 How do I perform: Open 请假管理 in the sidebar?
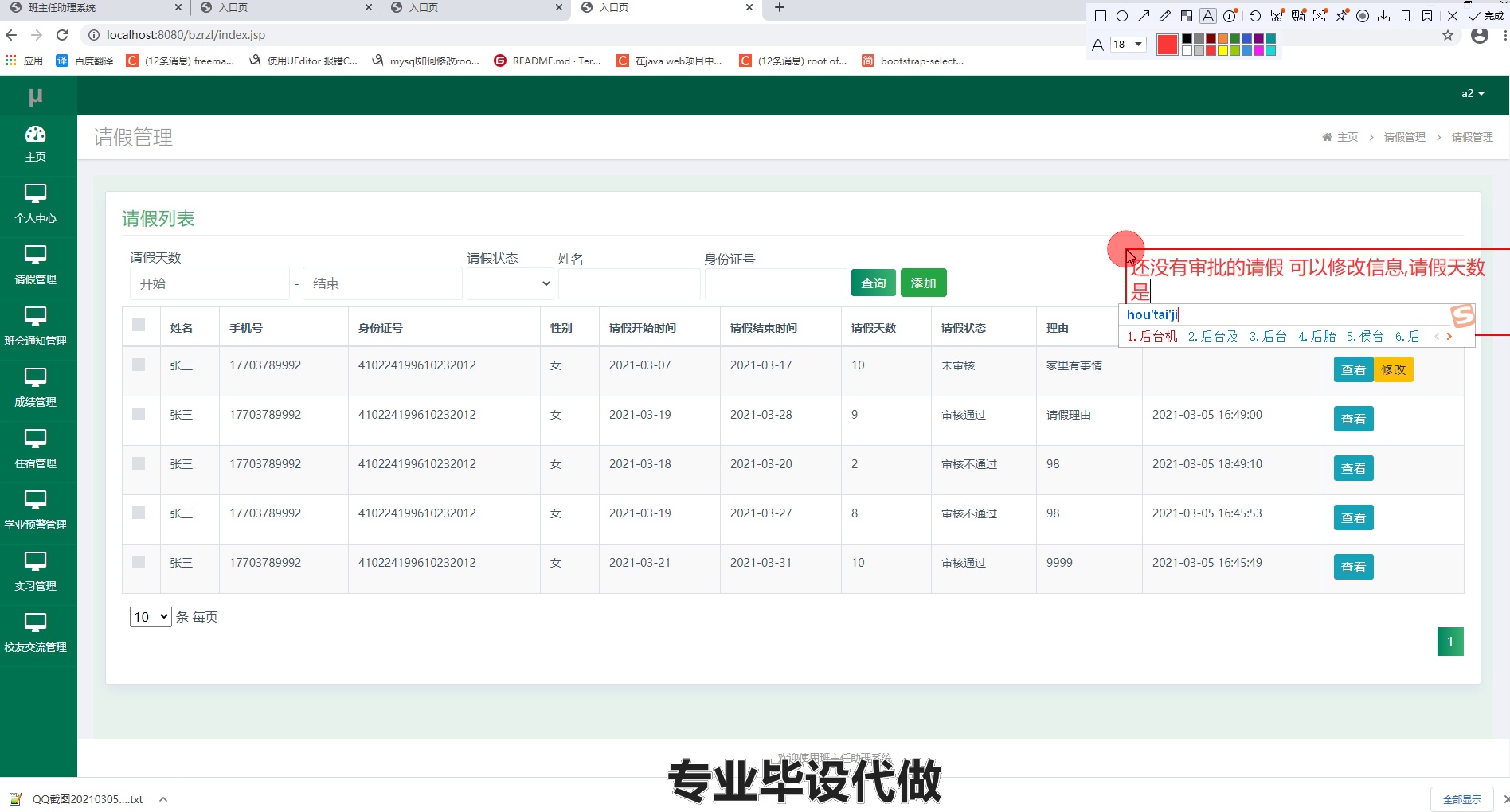tap(36, 266)
